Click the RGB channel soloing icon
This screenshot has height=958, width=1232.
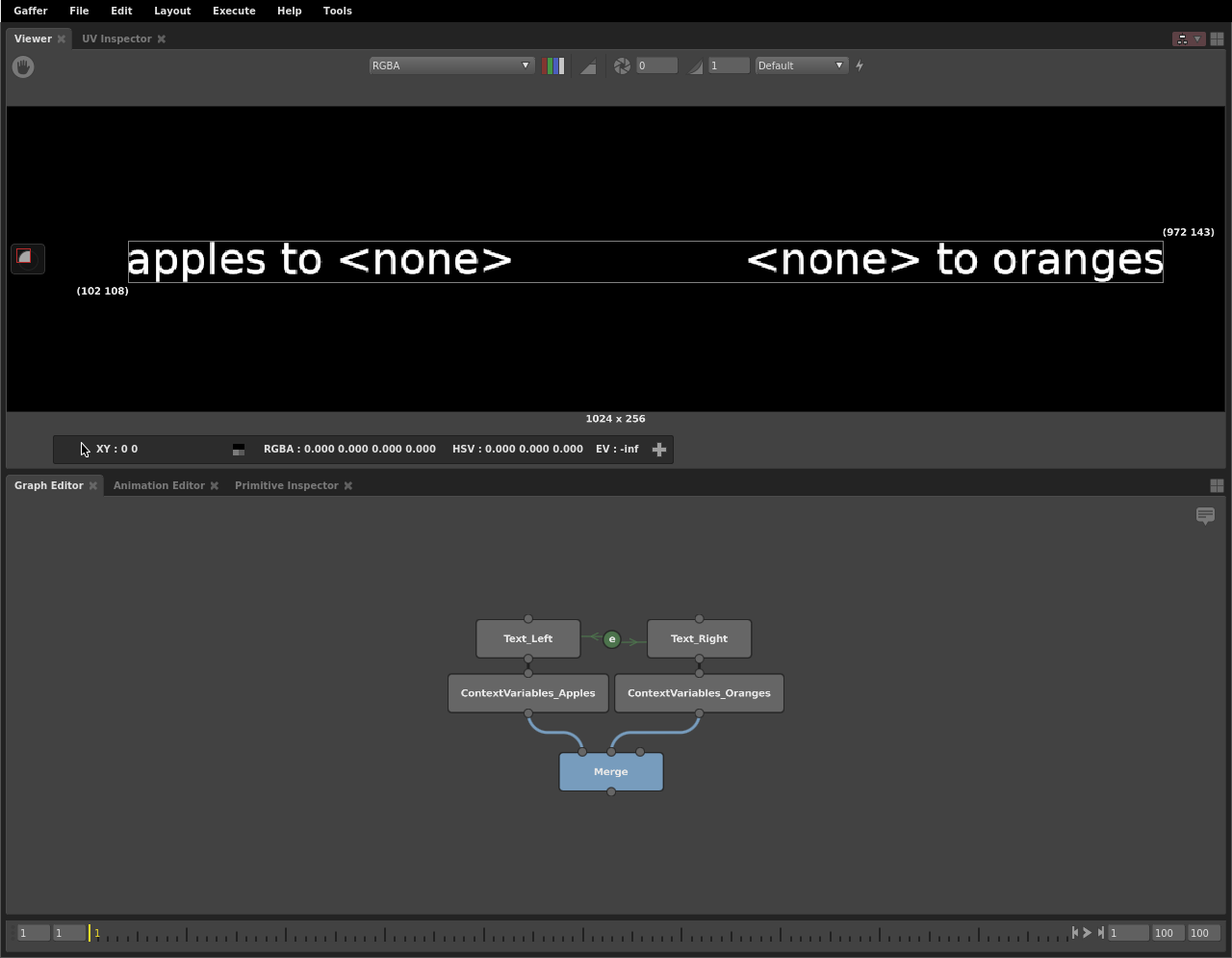553,65
